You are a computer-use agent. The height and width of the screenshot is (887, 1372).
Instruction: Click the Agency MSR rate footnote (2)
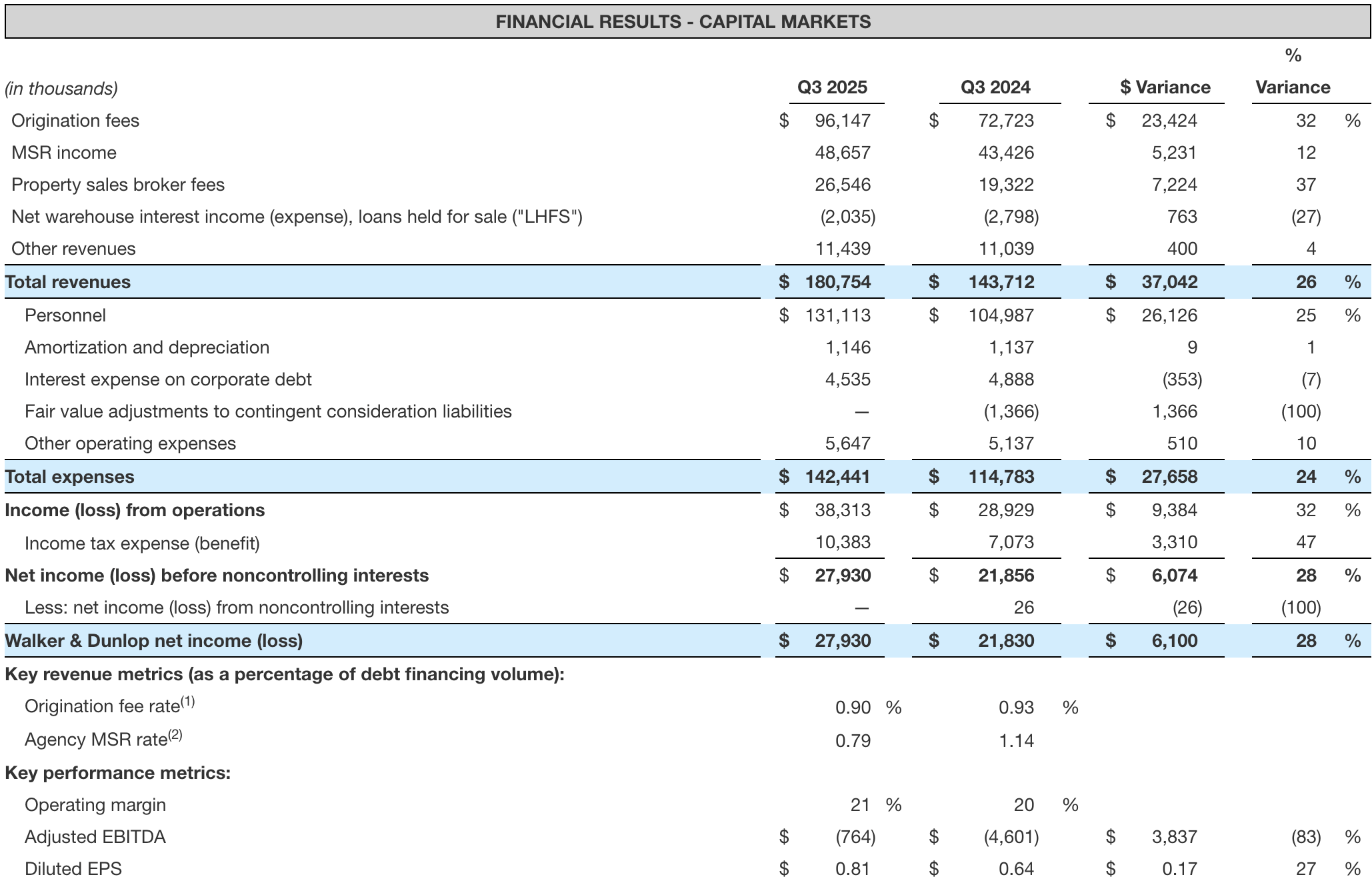175,735
